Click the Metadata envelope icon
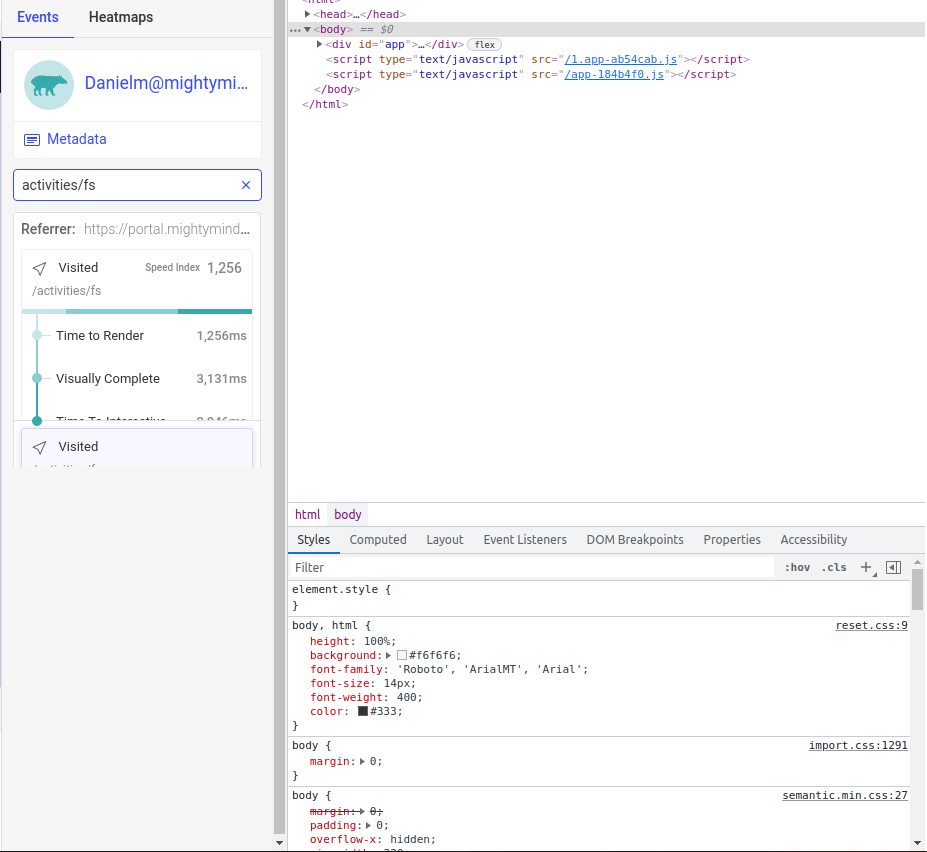The image size is (927, 852). pos(31,139)
